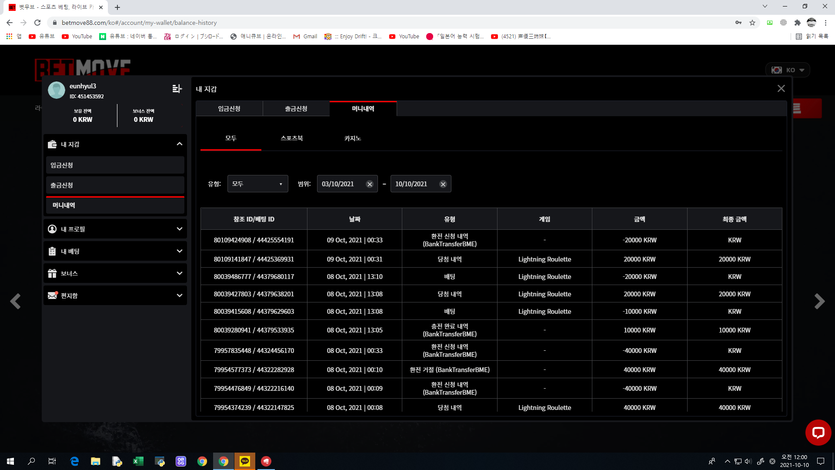Select the money history tab

[363, 109]
